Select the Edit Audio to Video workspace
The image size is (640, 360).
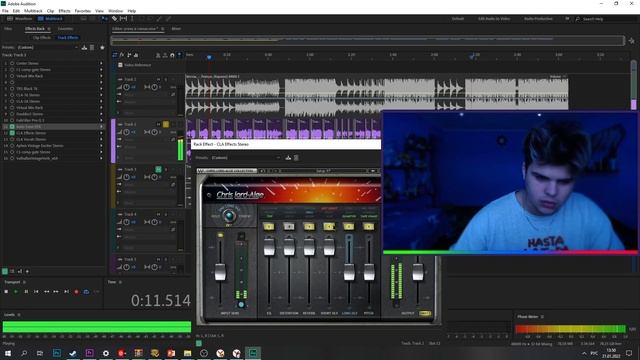coord(494,19)
